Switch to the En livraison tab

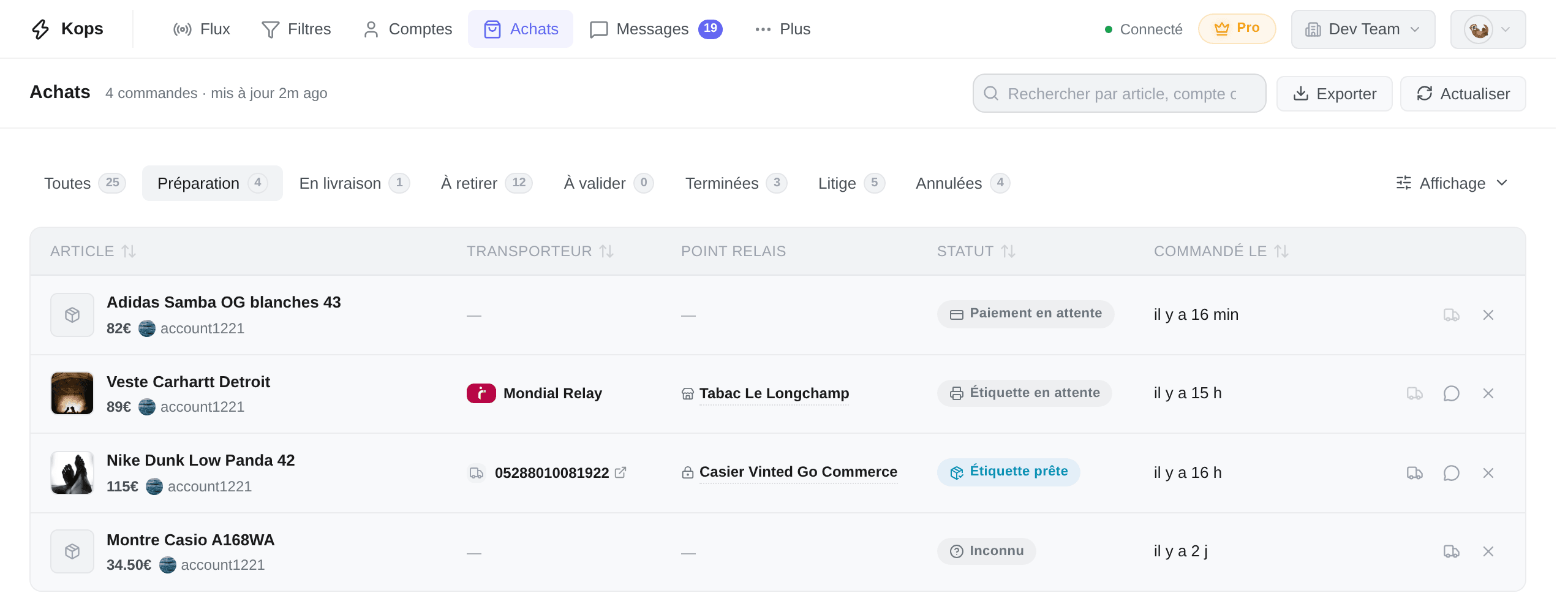(x=354, y=183)
